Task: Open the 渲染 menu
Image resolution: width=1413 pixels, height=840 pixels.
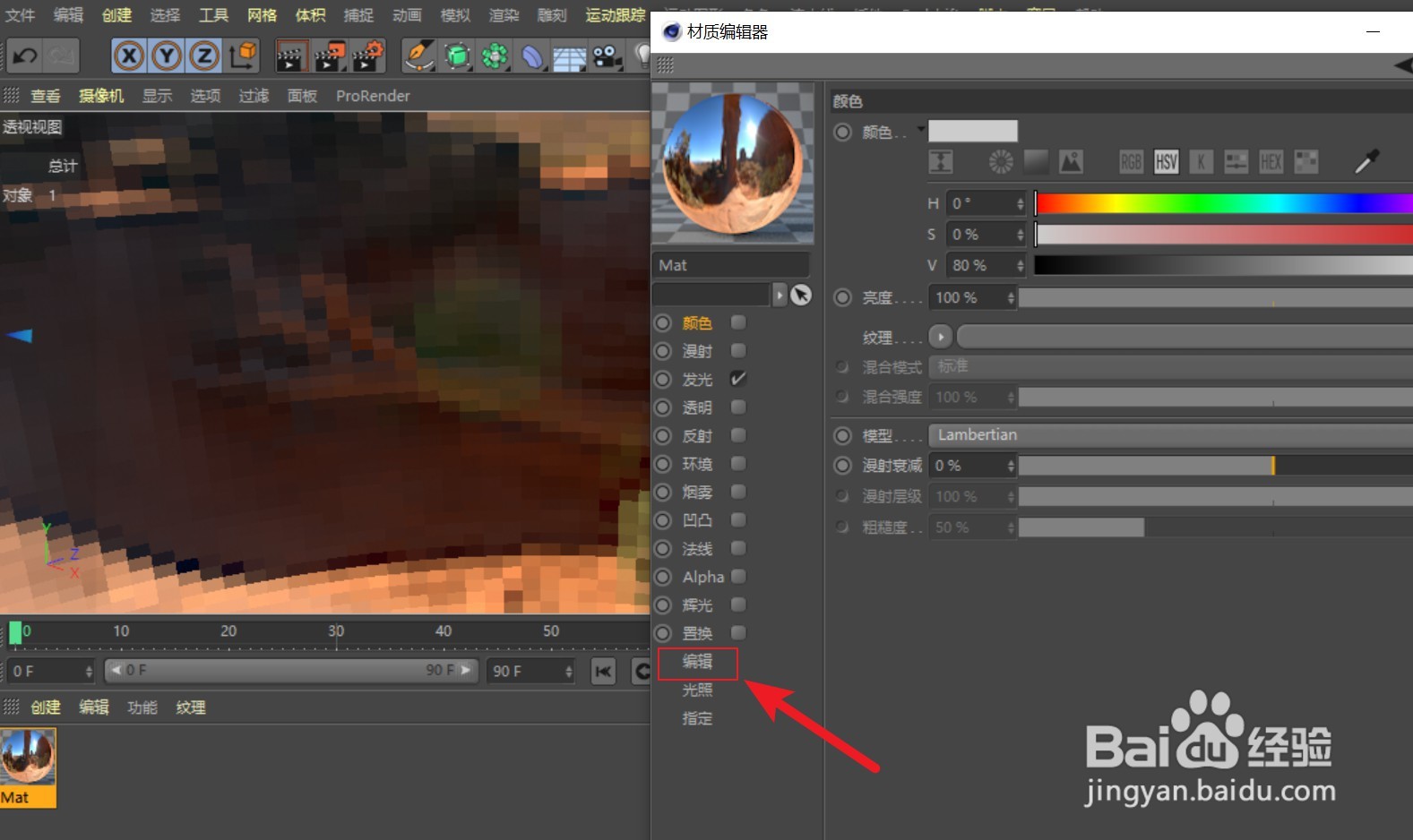Action: tap(504, 15)
